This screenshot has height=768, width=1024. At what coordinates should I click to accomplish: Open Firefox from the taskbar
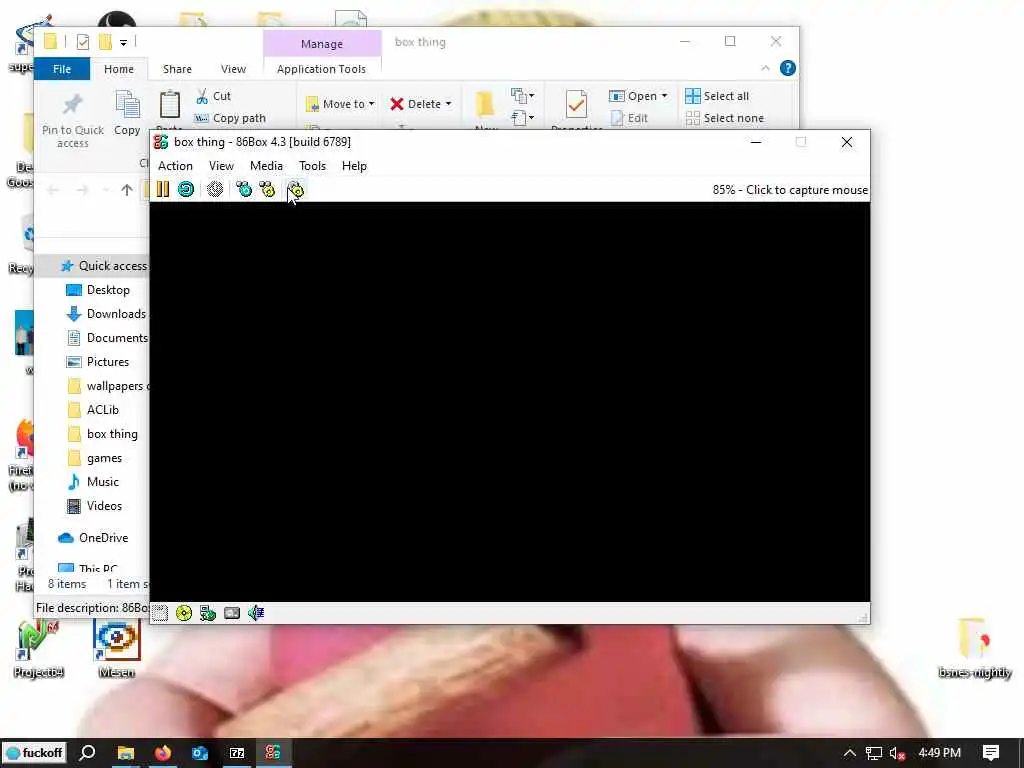coord(163,753)
